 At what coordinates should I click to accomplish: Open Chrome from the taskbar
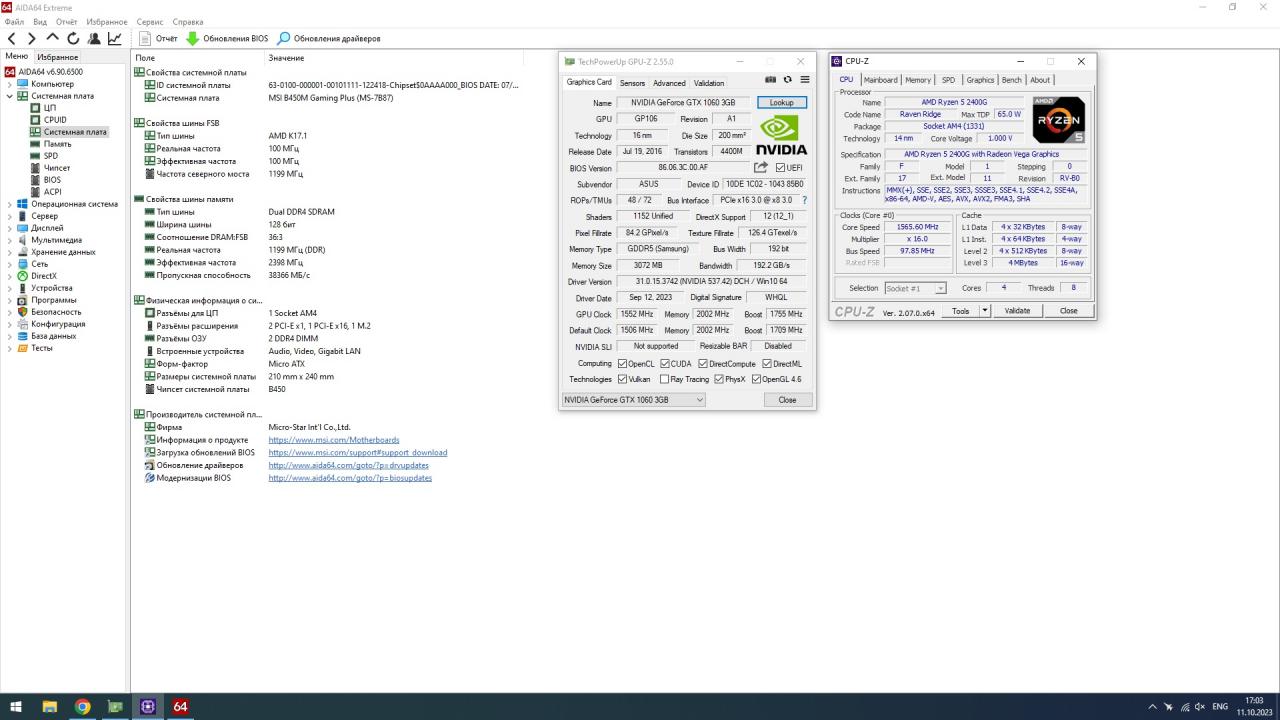pyautogui.click(x=82, y=706)
